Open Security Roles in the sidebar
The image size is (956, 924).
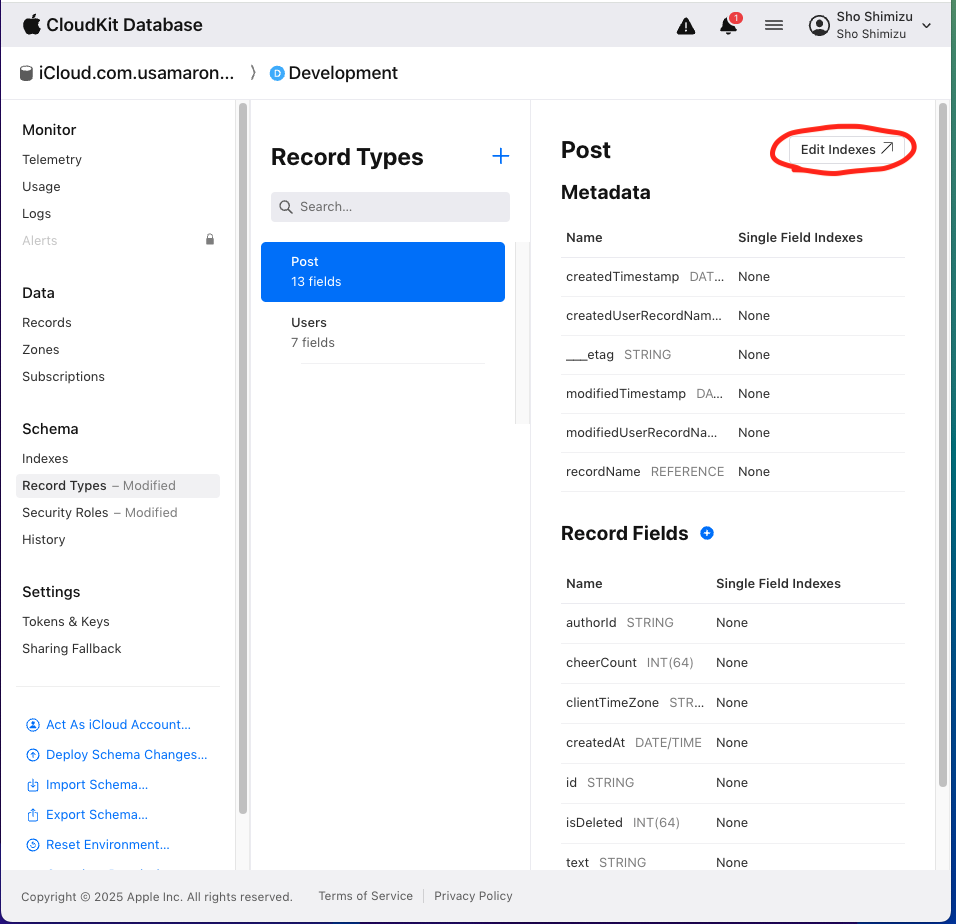tap(65, 513)
